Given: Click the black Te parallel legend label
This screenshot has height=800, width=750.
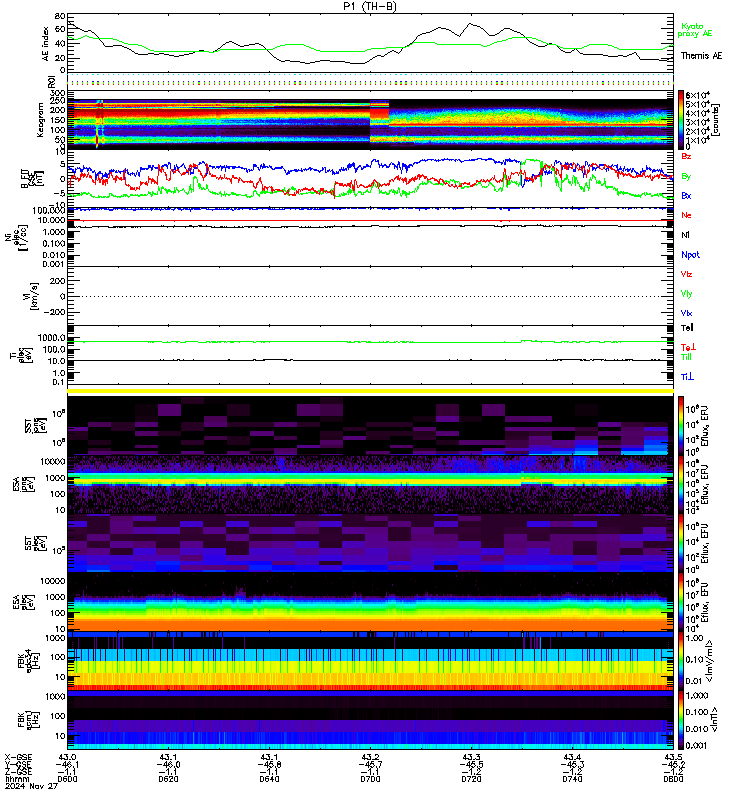Looking at the screenshot, I should click(x=687, y=328).
